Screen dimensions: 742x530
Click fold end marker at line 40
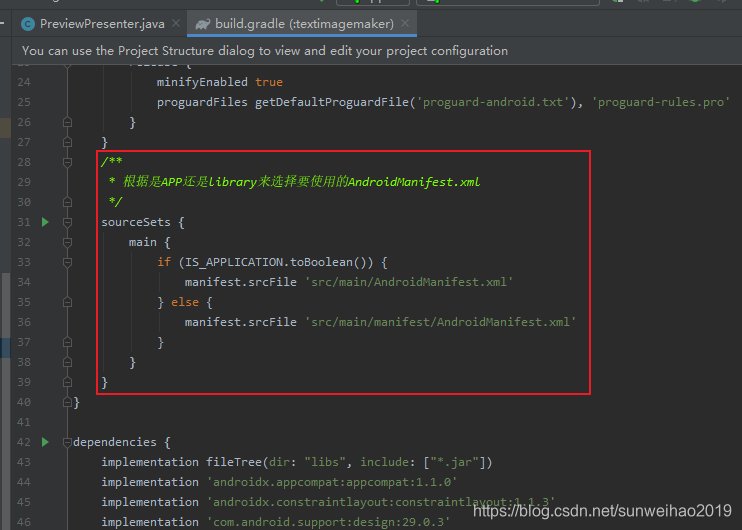click(x=67, y=402)
